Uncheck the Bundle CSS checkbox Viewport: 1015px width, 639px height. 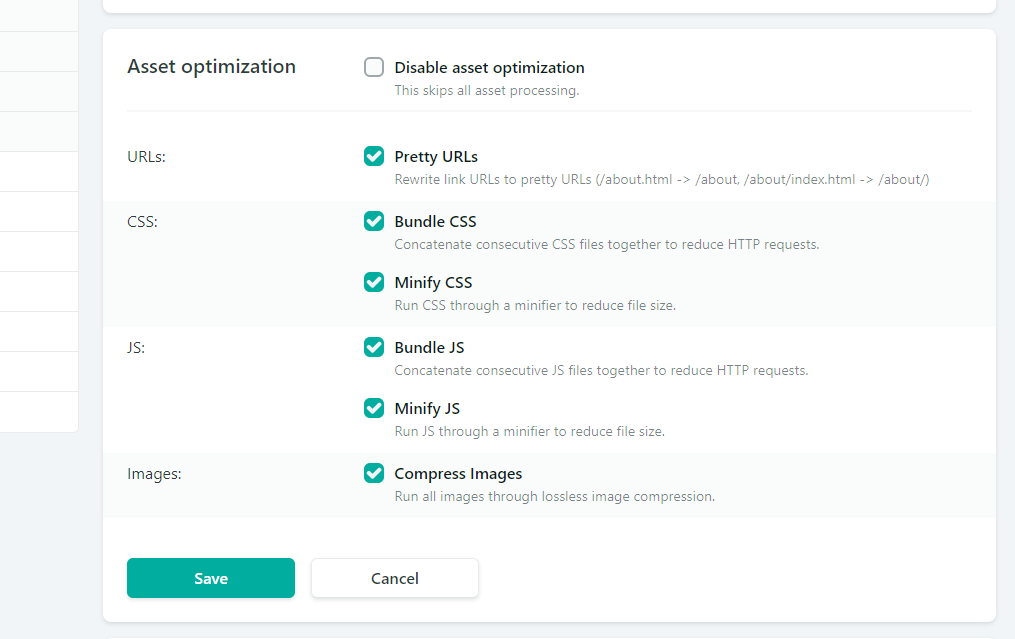click(x=374, y=221)
